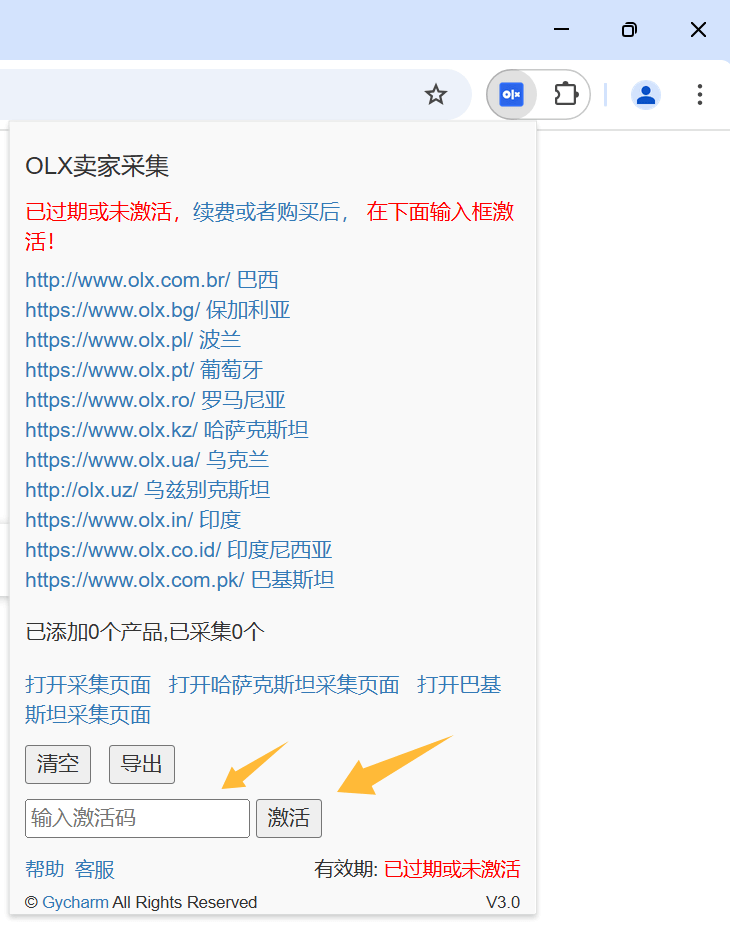Bookmark this page with the star icon
The height and width of the screenshot is (932, 730).
coord(436,94)
